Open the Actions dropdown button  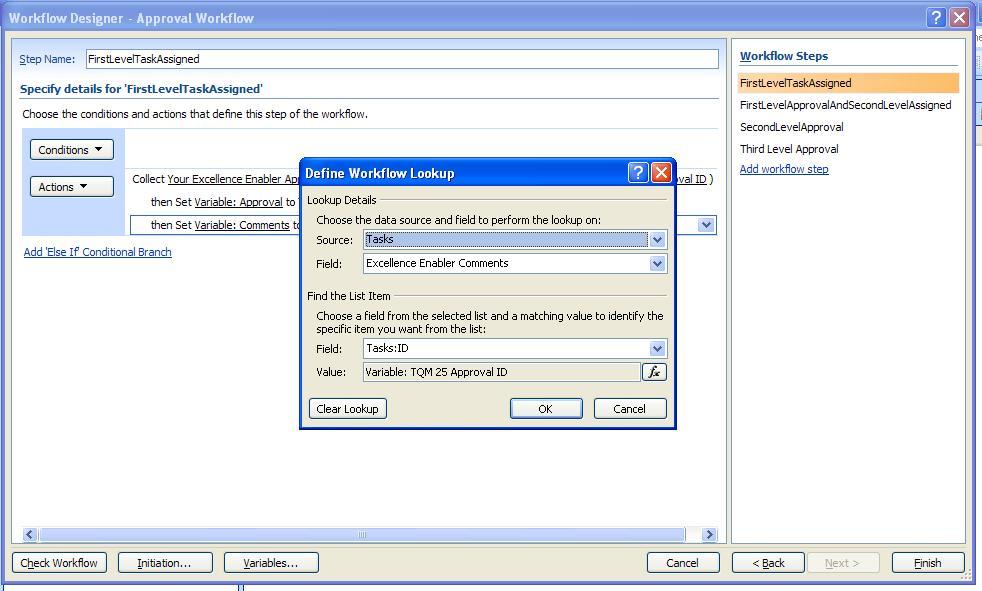click(71, 187)
